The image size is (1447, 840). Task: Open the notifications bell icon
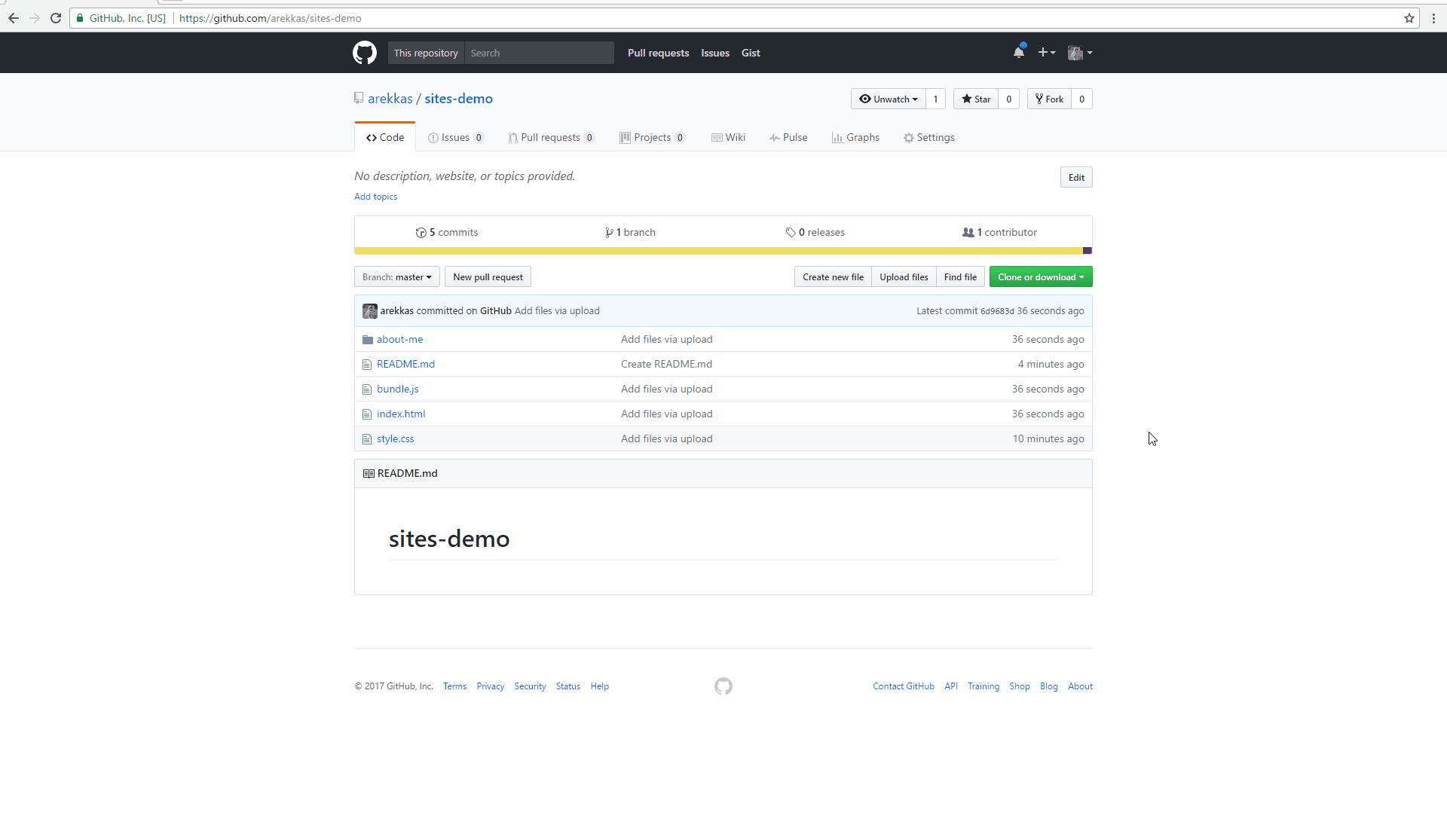click(1019, 52)
